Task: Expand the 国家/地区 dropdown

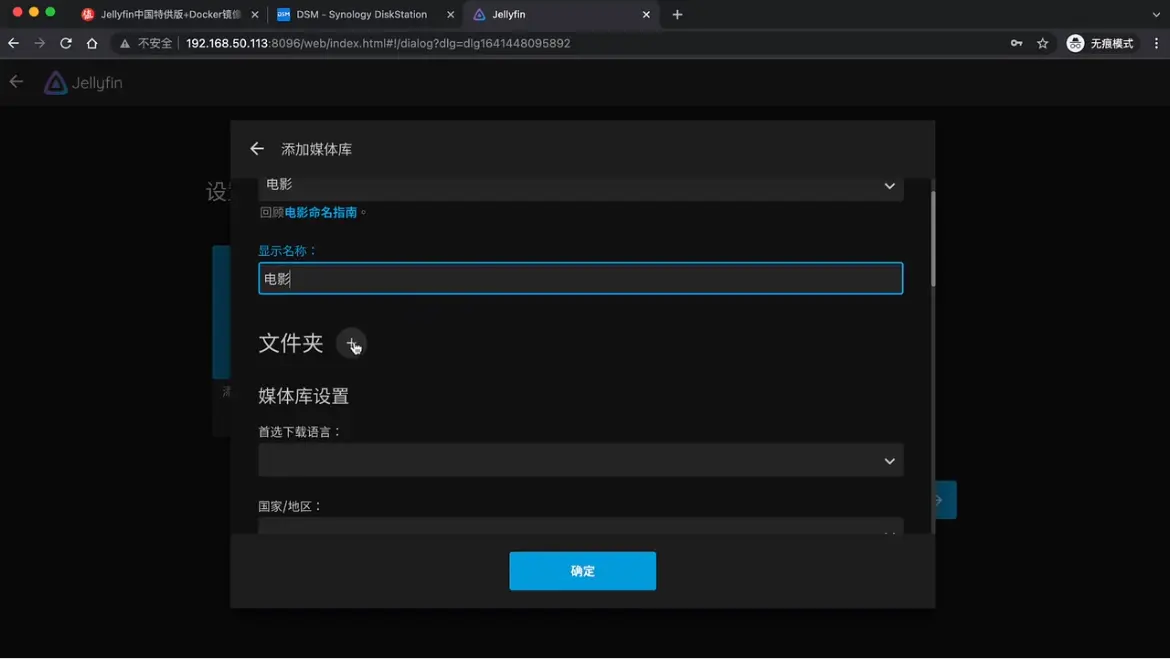Action: (x=580, y=525)
